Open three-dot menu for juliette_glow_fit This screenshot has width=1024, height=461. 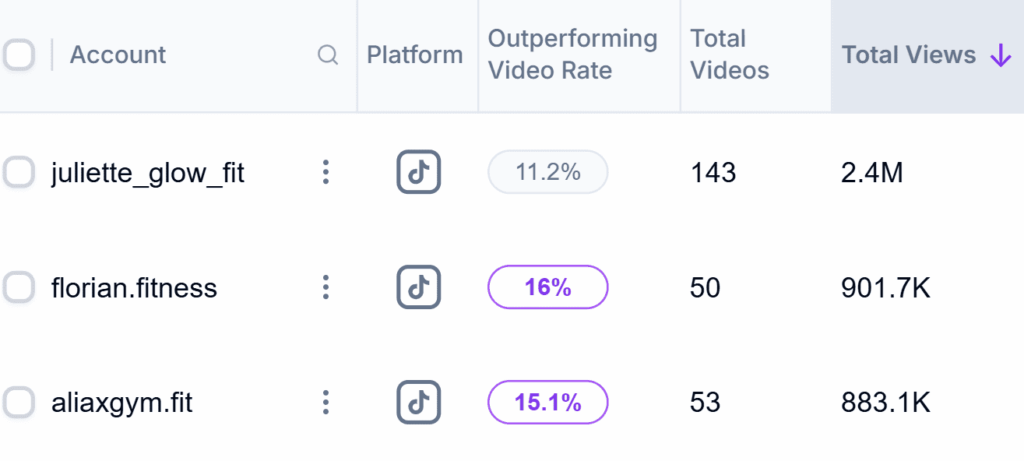tap(325, 173)
